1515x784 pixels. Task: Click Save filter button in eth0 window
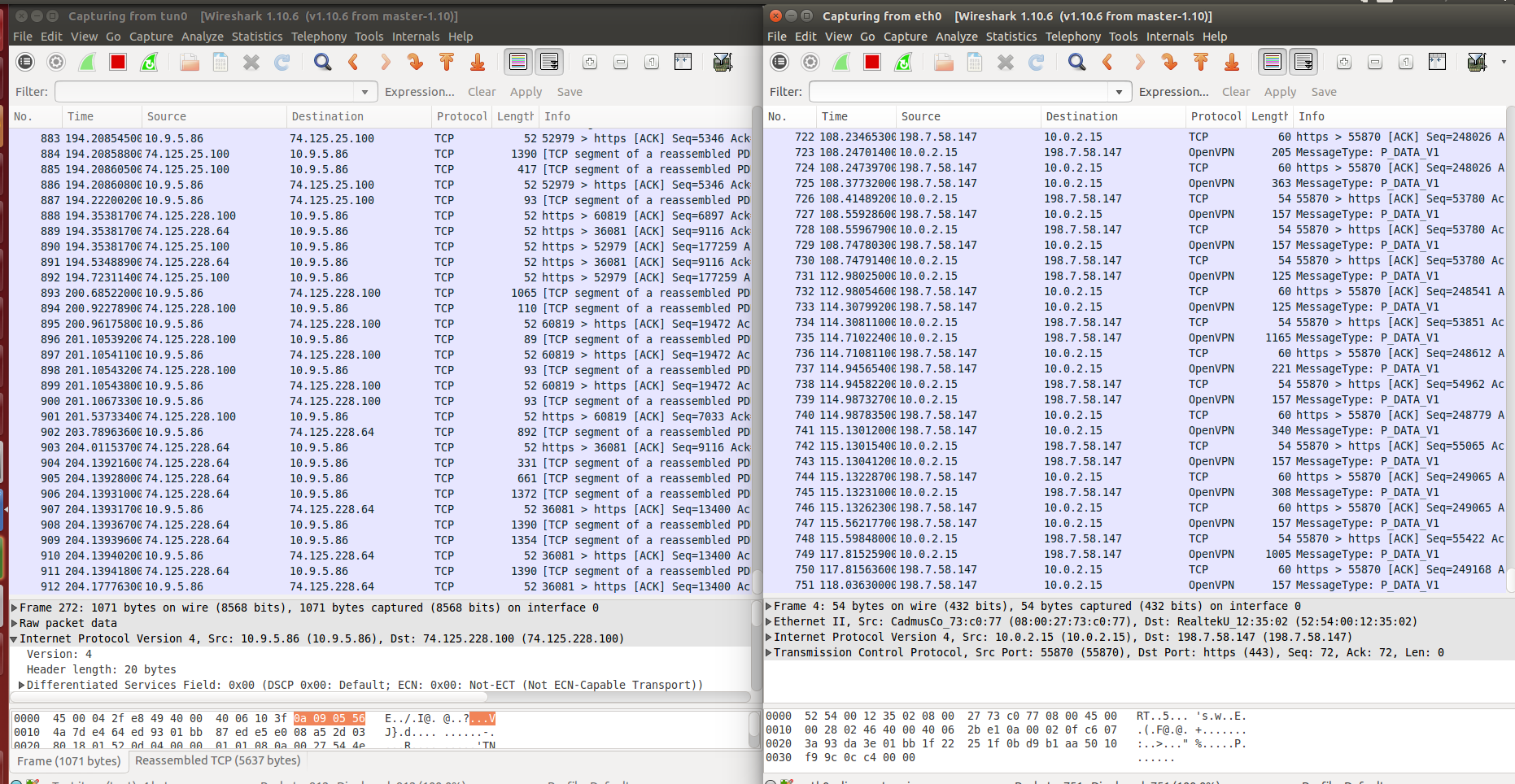click(x=1324, y=92)
